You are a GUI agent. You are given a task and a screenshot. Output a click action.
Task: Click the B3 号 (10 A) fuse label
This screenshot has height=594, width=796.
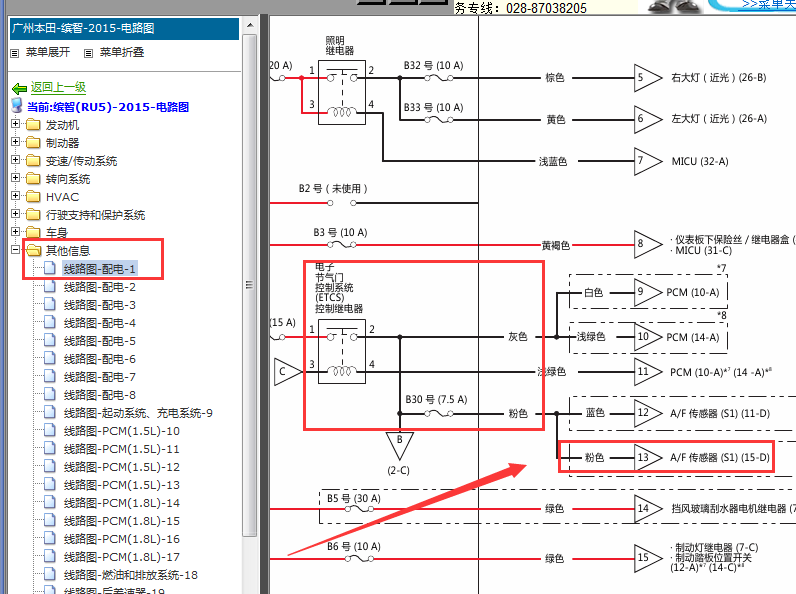(340, 233)
